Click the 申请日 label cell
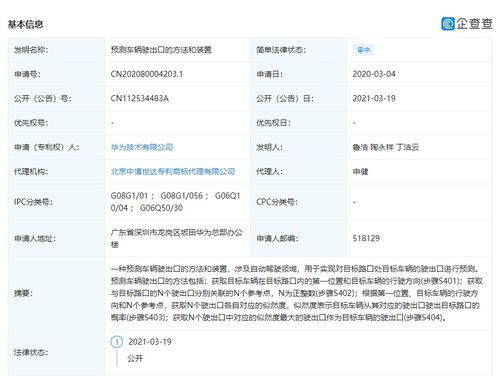Image resolution: width=499 pixels, height=385 pixels. 298,74
